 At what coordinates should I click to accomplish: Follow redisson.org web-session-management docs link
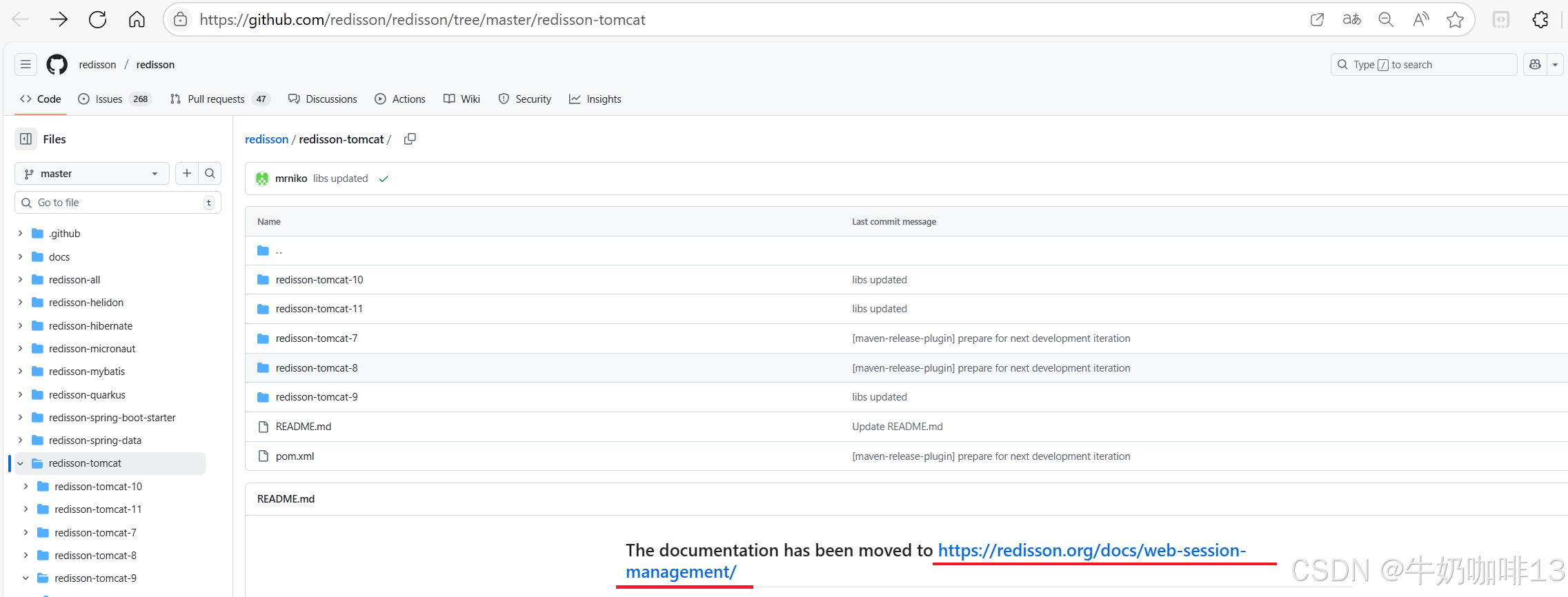coord(1091,551)
